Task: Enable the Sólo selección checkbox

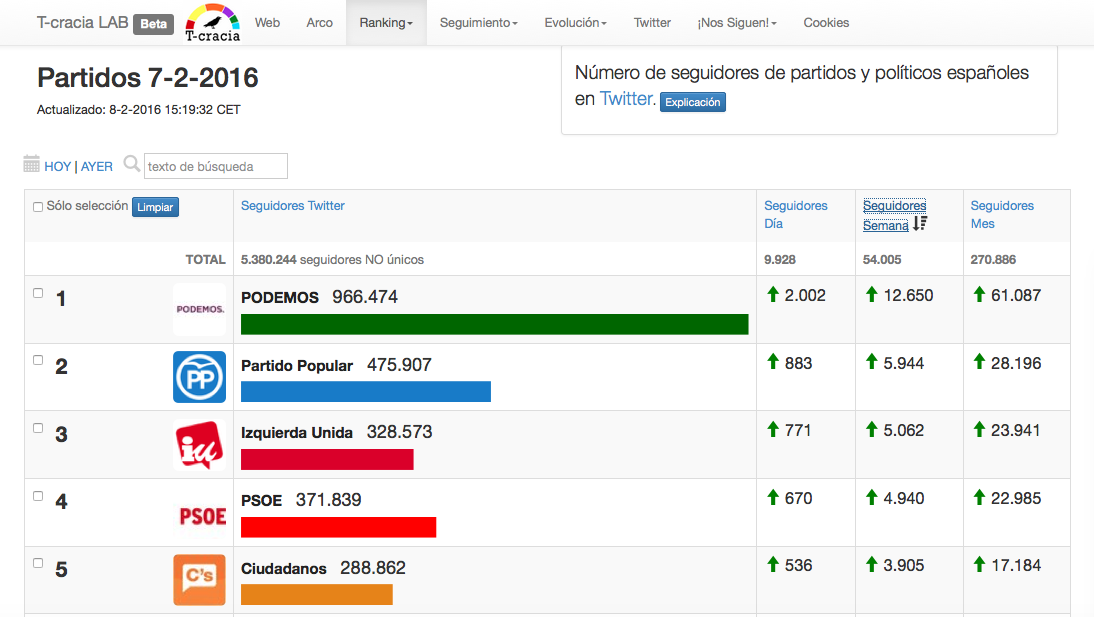Action: coord(37,207)
